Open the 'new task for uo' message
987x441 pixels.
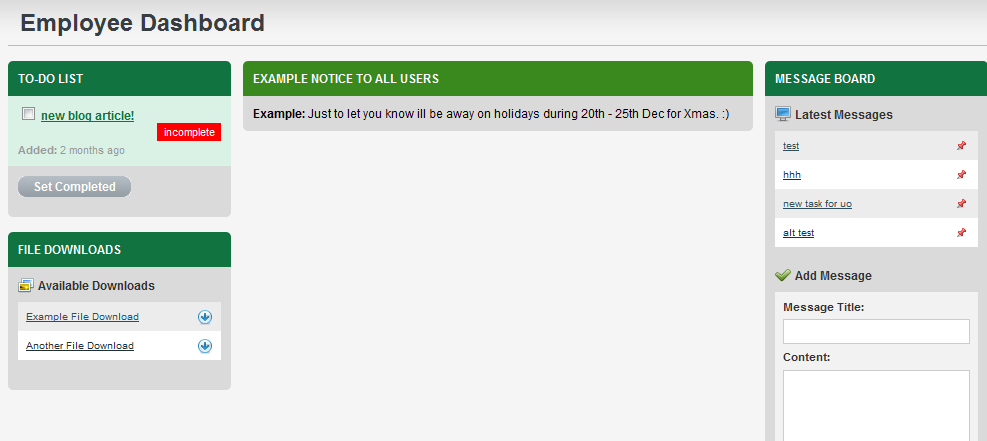(818, 204)
